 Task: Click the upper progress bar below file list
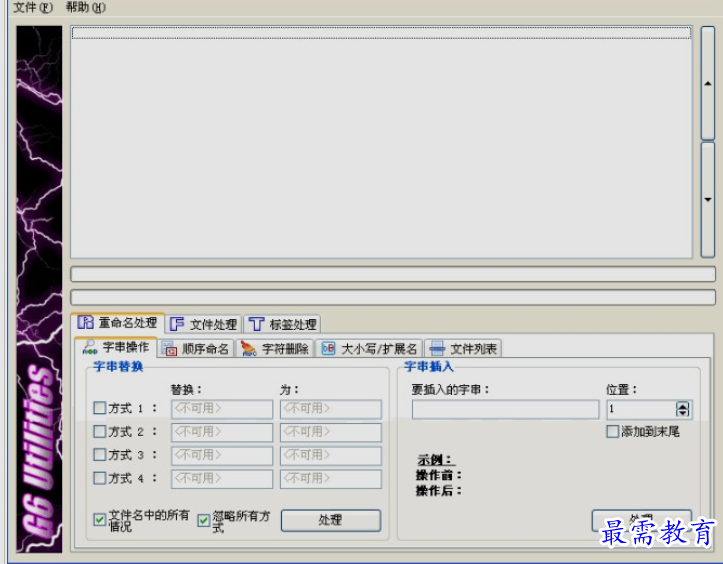pos(393,274)
